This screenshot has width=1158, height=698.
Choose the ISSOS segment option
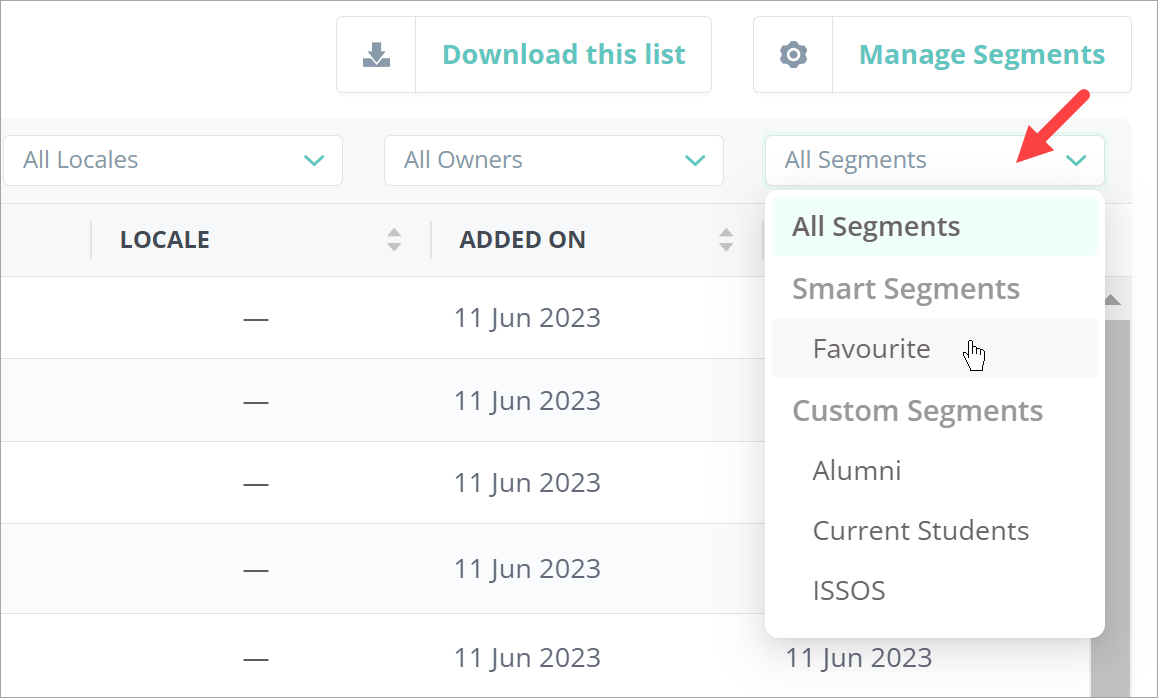(849, 591)
